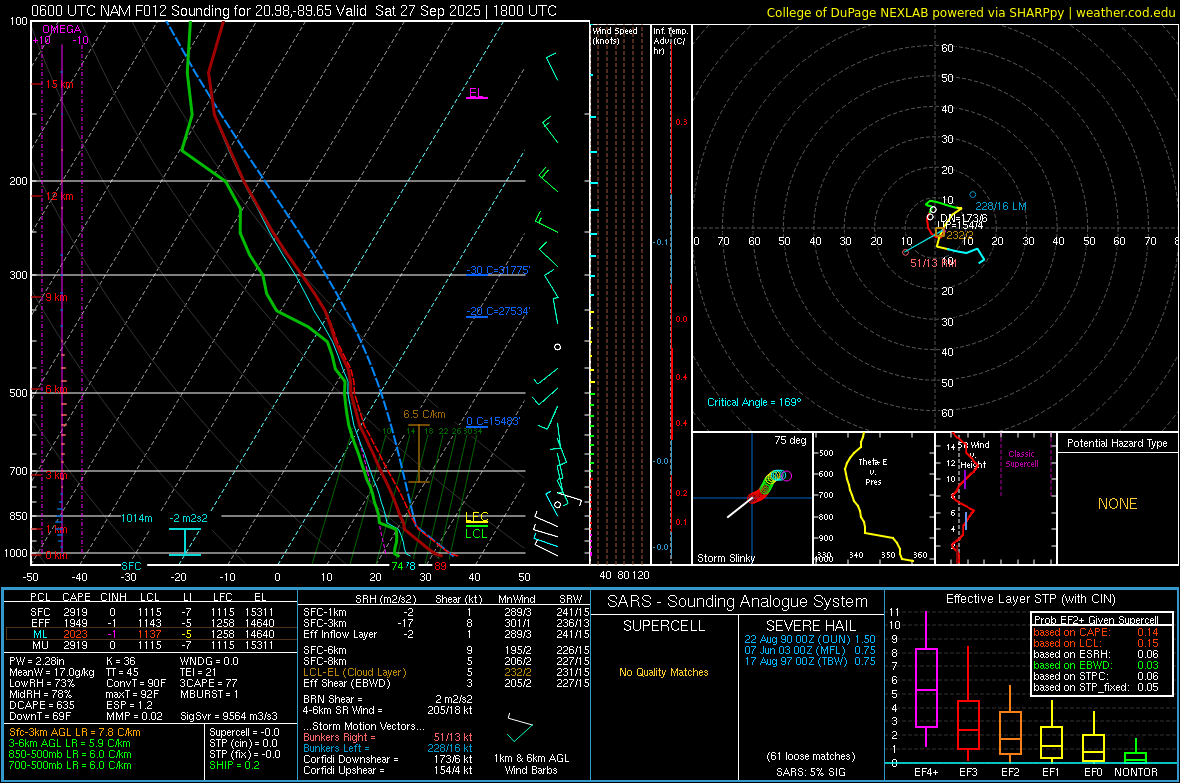The image size is (1180, 783).
Task: Click the 15 km height marker
Action: (x=59, y=84)
